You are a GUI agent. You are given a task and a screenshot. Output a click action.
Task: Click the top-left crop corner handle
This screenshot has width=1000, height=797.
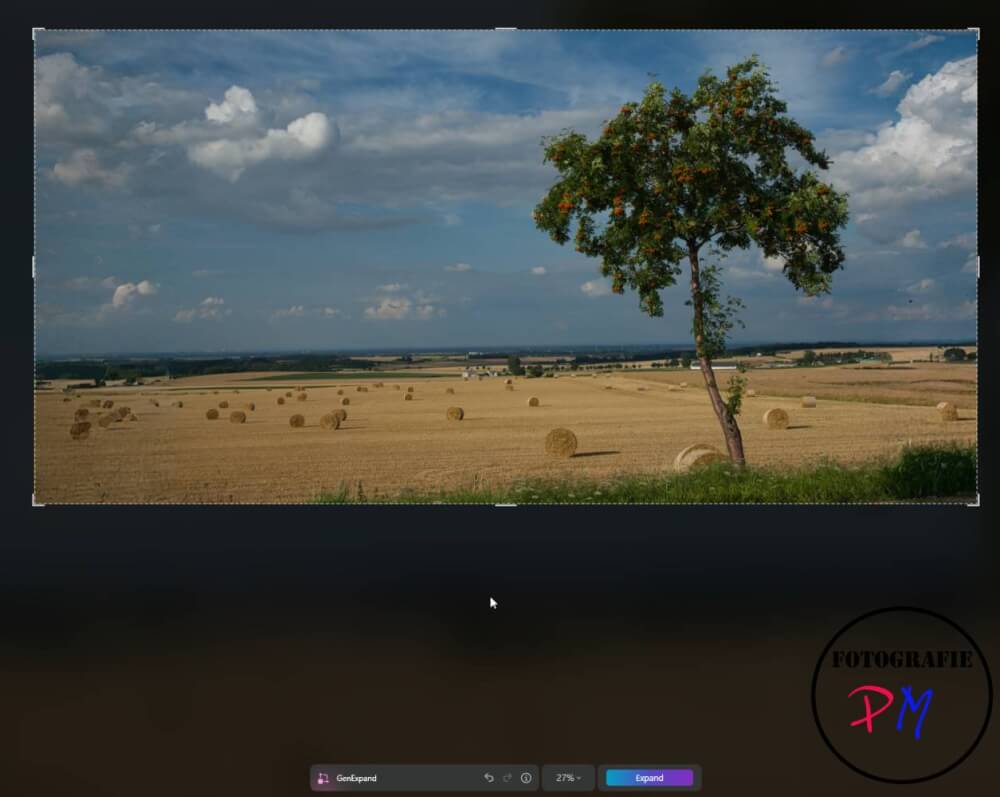pos(37,32)
